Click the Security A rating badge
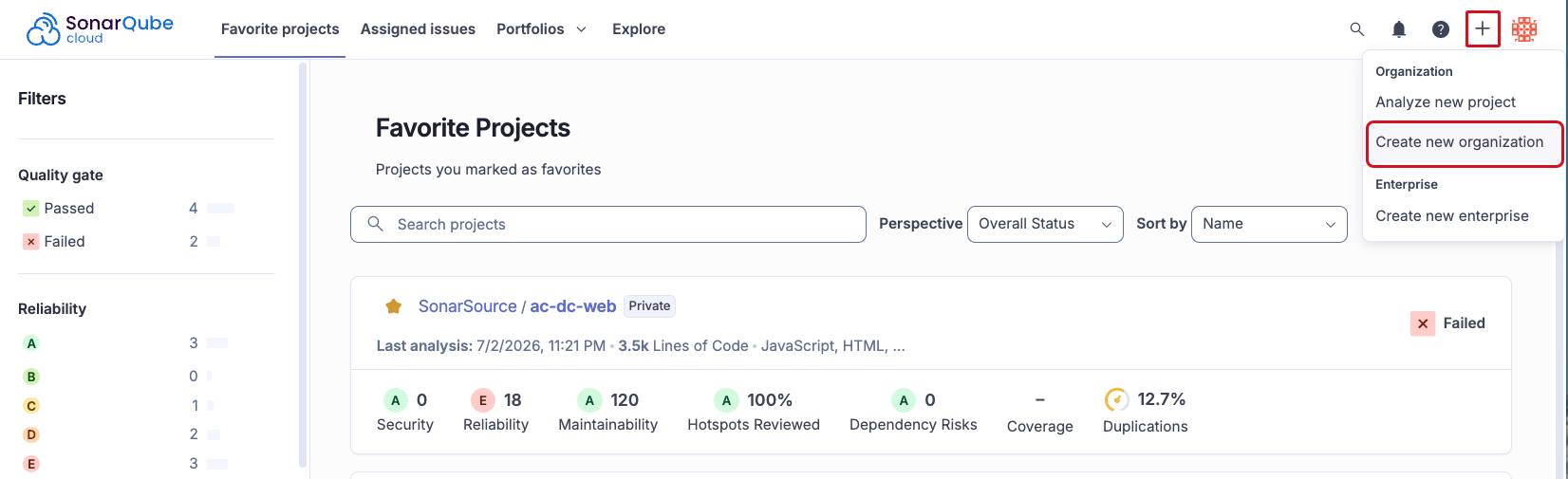This screenshot has width=1568, height=479. pyautogui.click(x=396, y=400)
